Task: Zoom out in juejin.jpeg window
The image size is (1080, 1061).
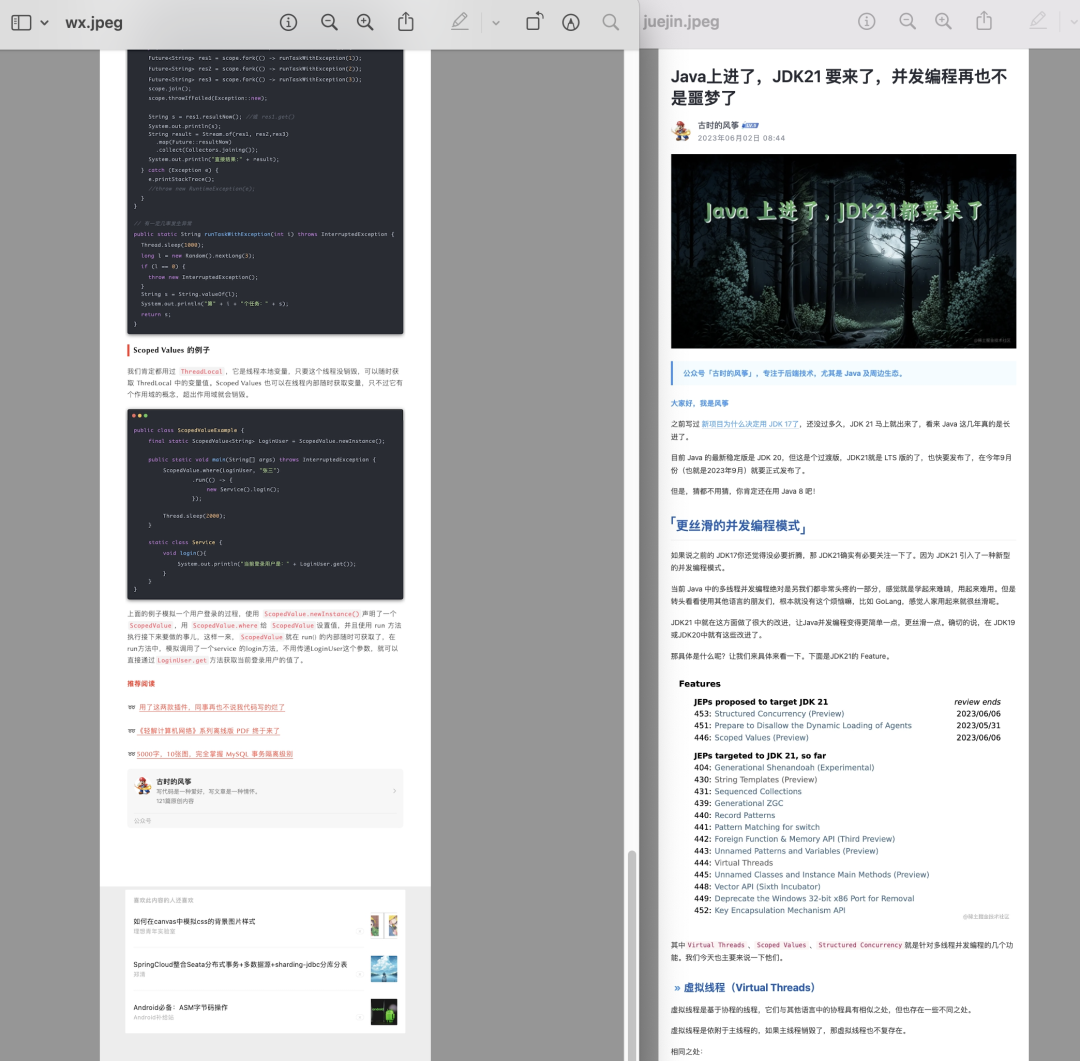Action: [908, 22]
